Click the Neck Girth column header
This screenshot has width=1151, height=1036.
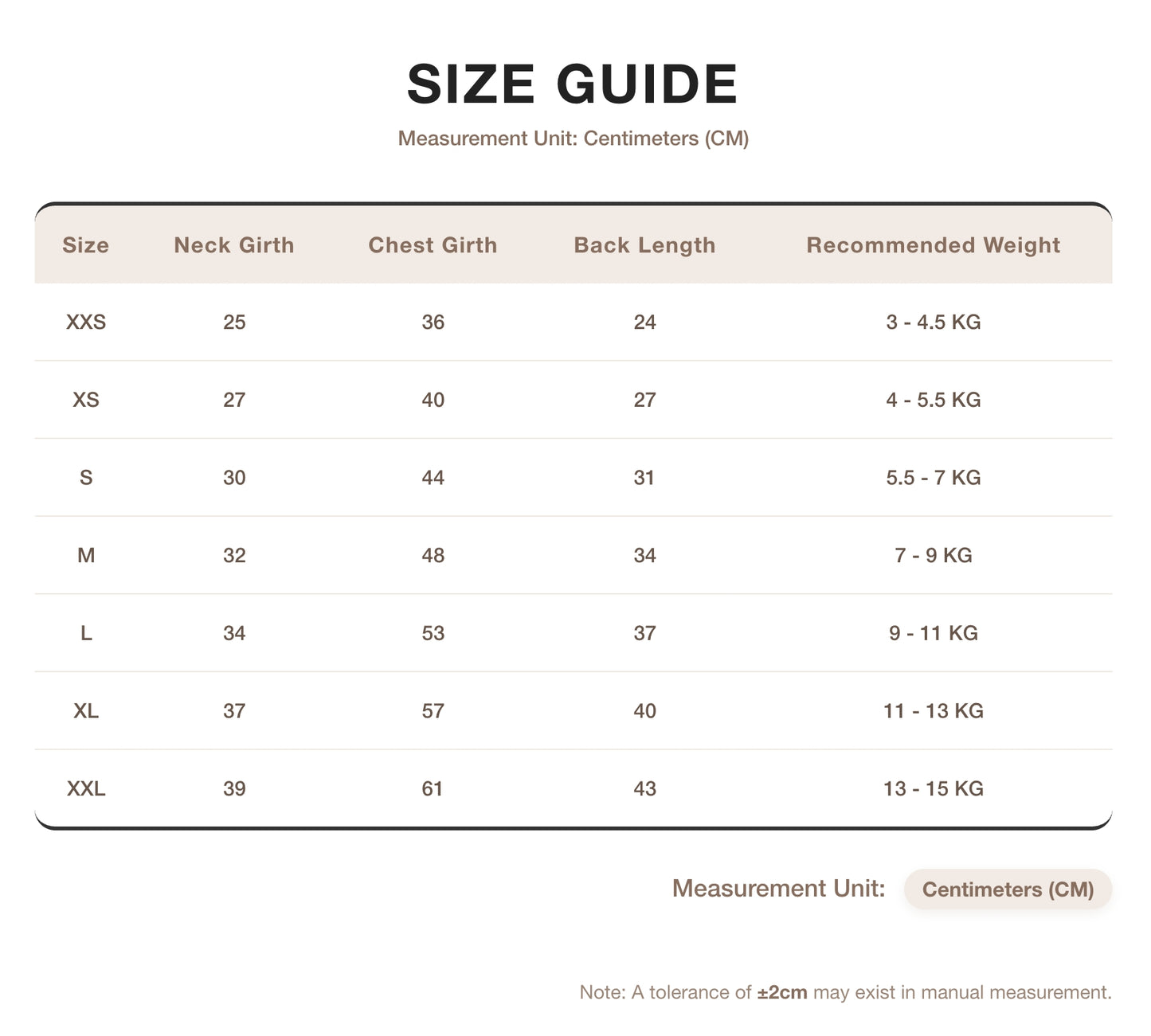coord(234,245)
